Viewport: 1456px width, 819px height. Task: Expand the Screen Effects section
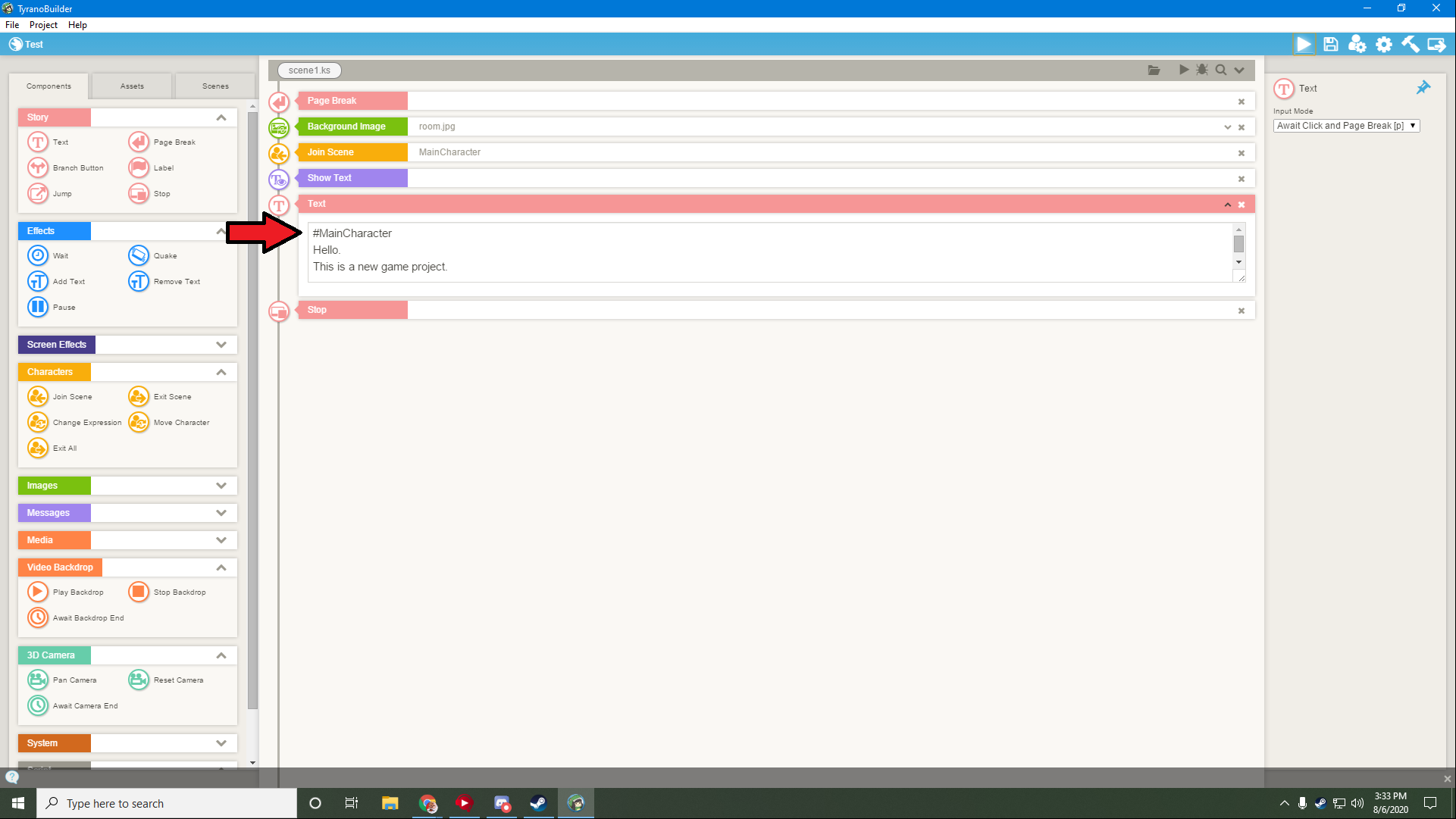pos(221,345)
